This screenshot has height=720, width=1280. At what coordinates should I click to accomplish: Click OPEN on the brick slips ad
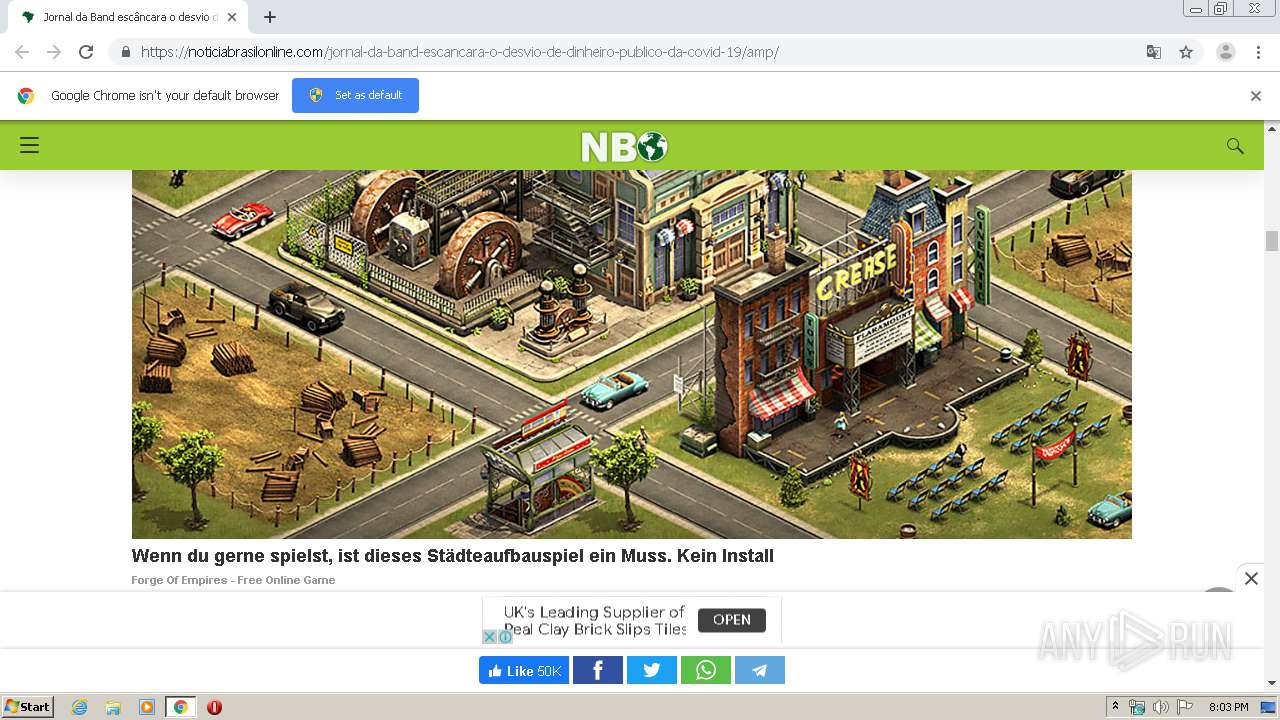[732, 620]
